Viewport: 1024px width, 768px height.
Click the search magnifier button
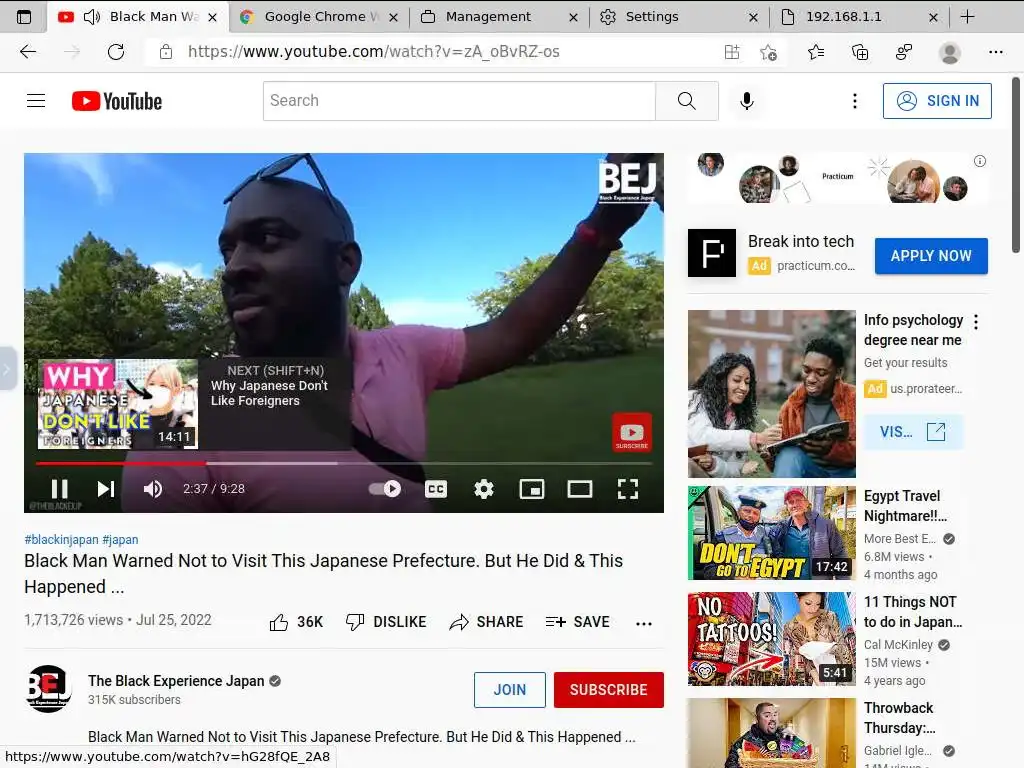point(686,101)
